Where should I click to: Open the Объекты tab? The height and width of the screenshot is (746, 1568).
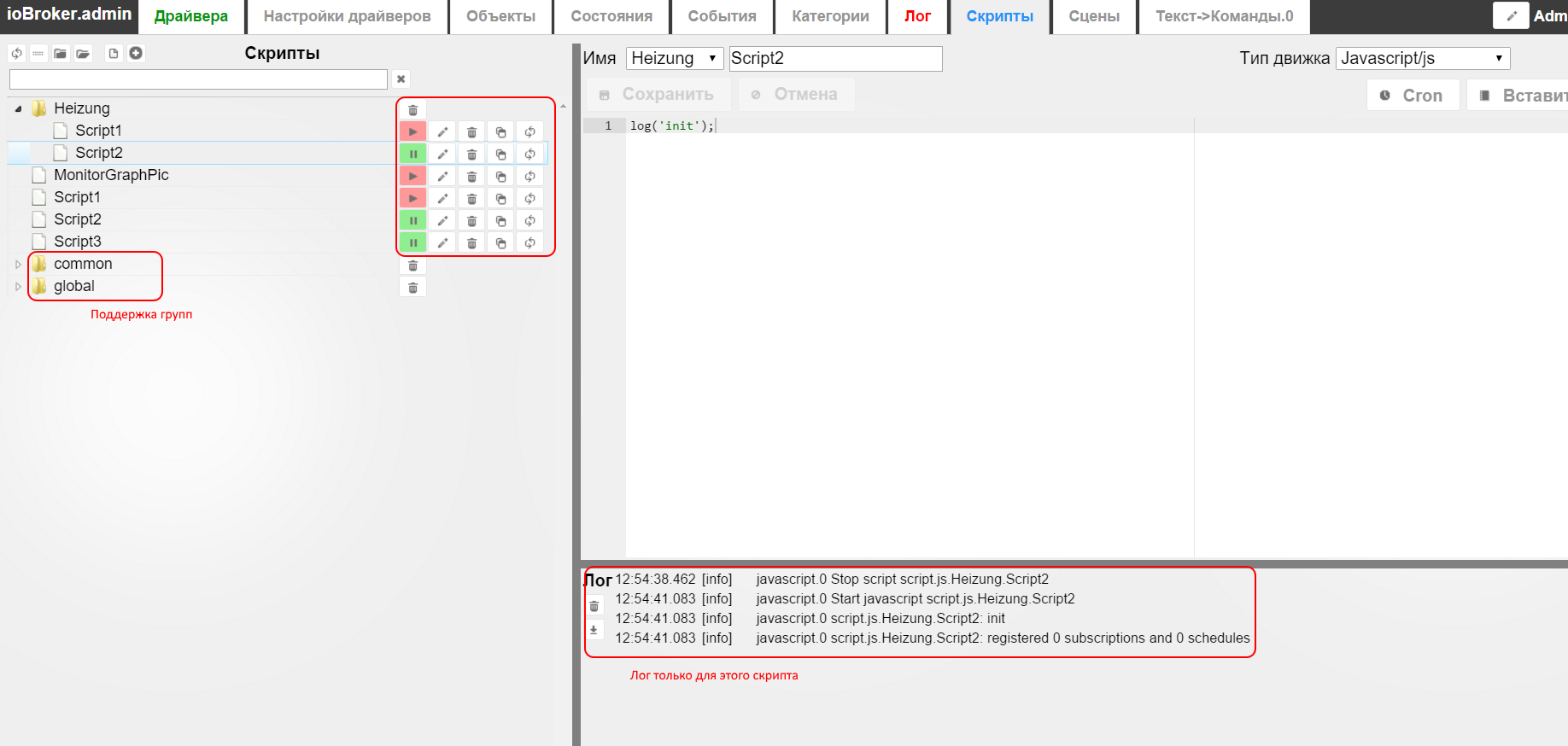click(500, 16)
